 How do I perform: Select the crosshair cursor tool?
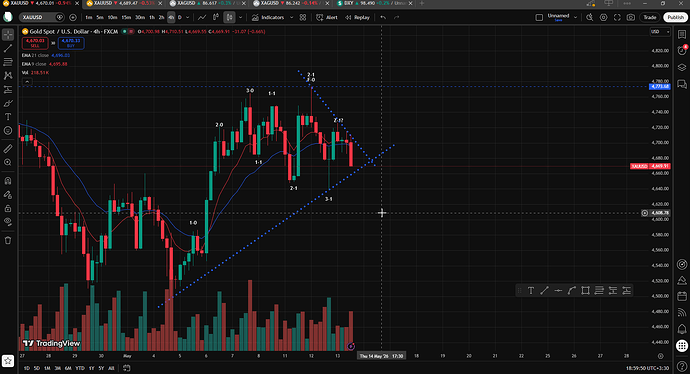pos(8,34)
